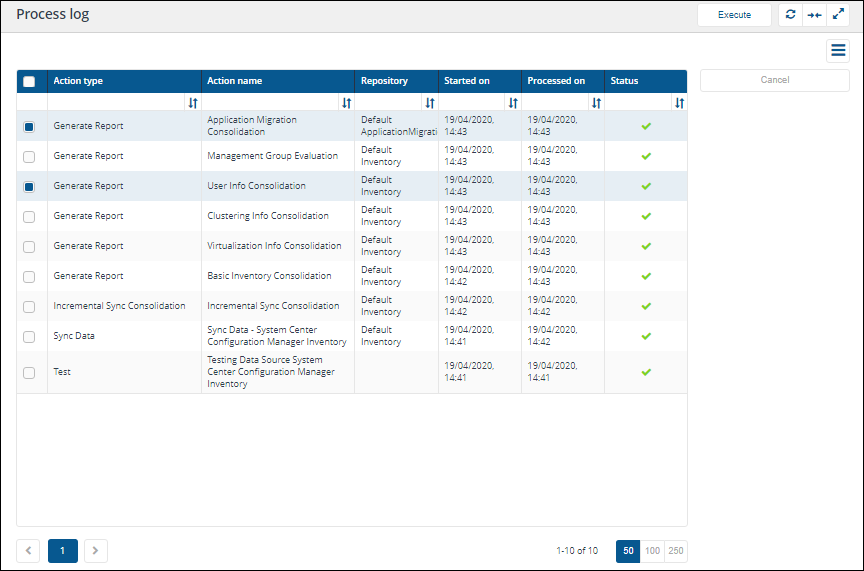This screenshot has width=864, height=571.
Task: Select page 1 in pagination
Action: coord(62,550)
